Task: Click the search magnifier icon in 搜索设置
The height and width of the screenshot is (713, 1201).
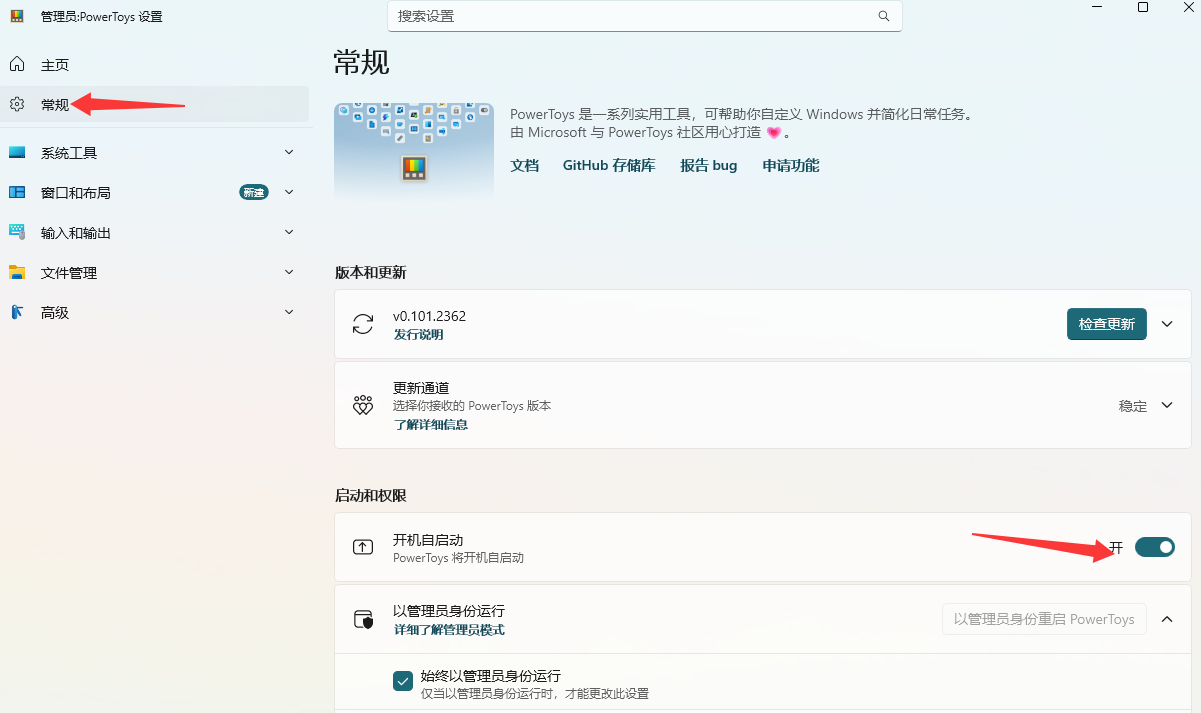Action: (884, 16)
